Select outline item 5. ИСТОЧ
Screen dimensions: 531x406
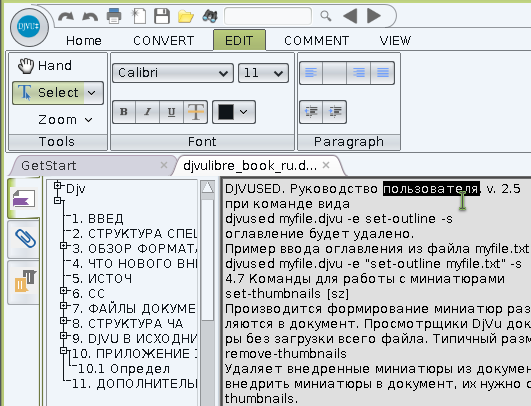(102, 278)
